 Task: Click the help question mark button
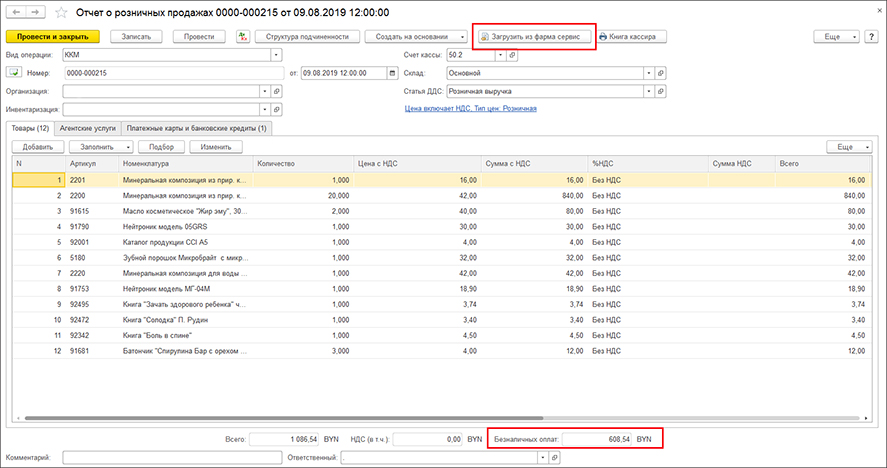pos(870,36)
